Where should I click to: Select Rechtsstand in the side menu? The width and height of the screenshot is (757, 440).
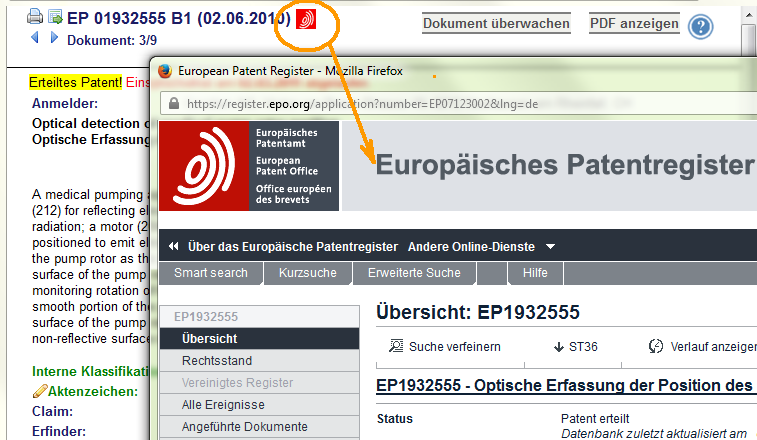point(259,361)
